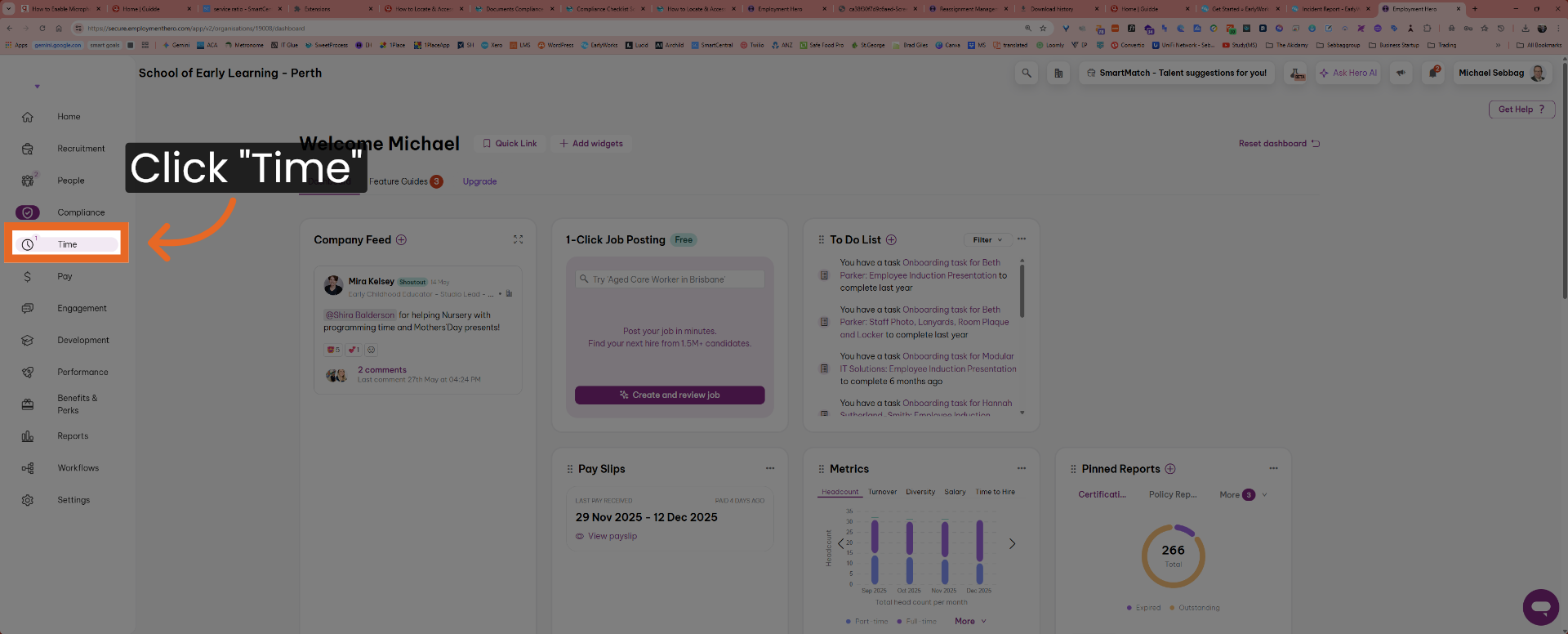Image resolution: width=1568 pixels, height=634 pixels.
Task: Select the Diversity tab in Metrics
Action: 920,492
